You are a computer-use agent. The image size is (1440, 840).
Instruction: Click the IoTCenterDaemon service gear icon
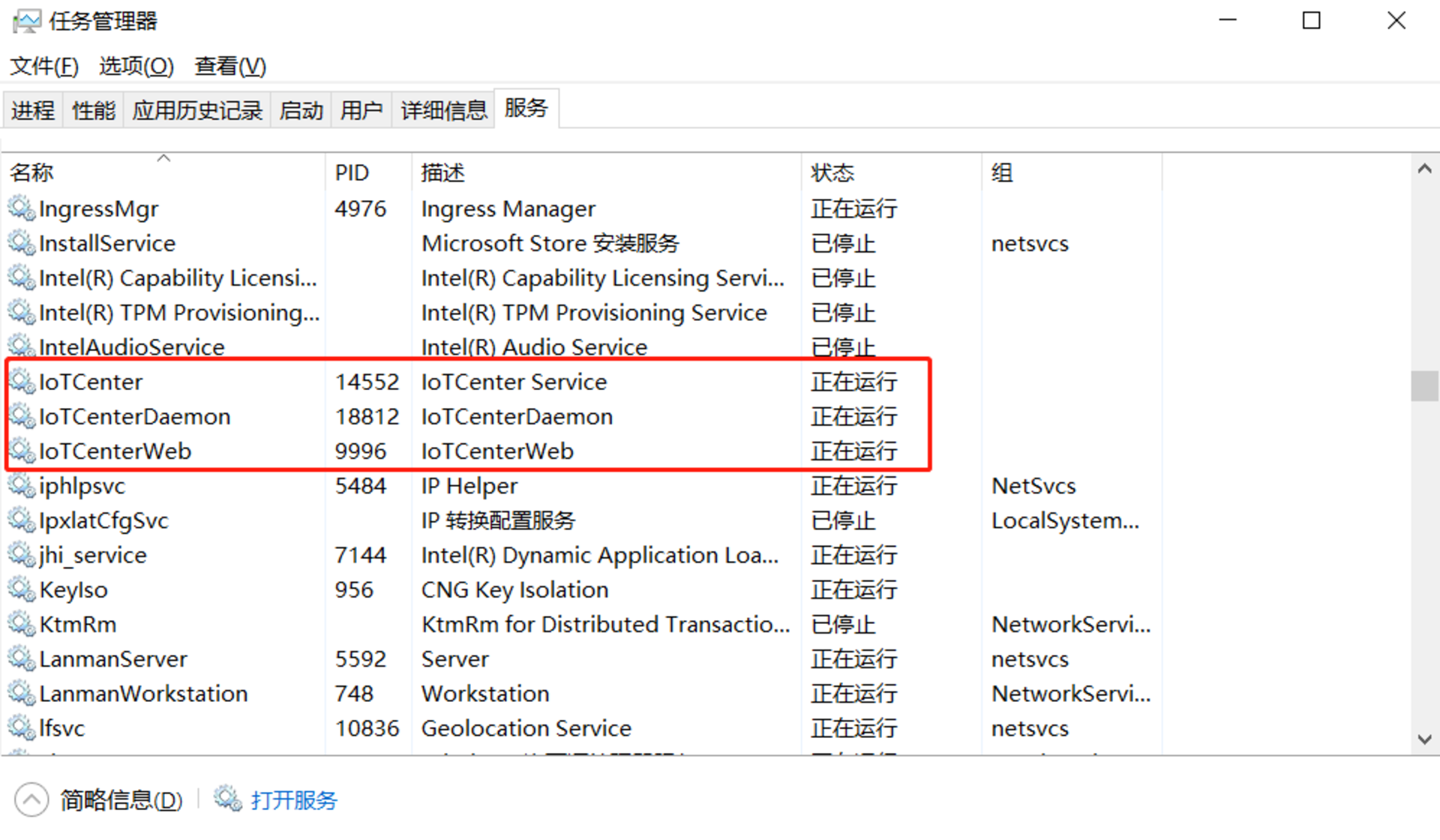pos(22,416)
